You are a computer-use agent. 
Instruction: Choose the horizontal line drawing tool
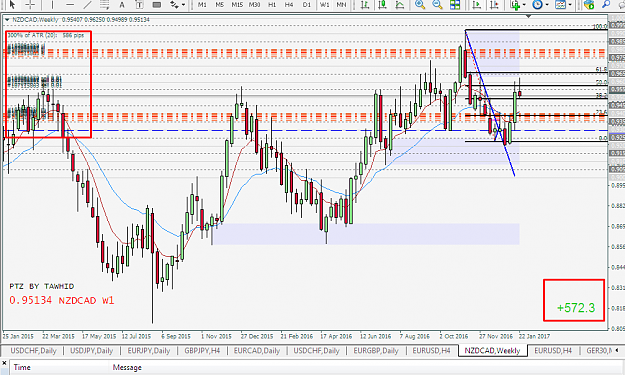(70, 4)
